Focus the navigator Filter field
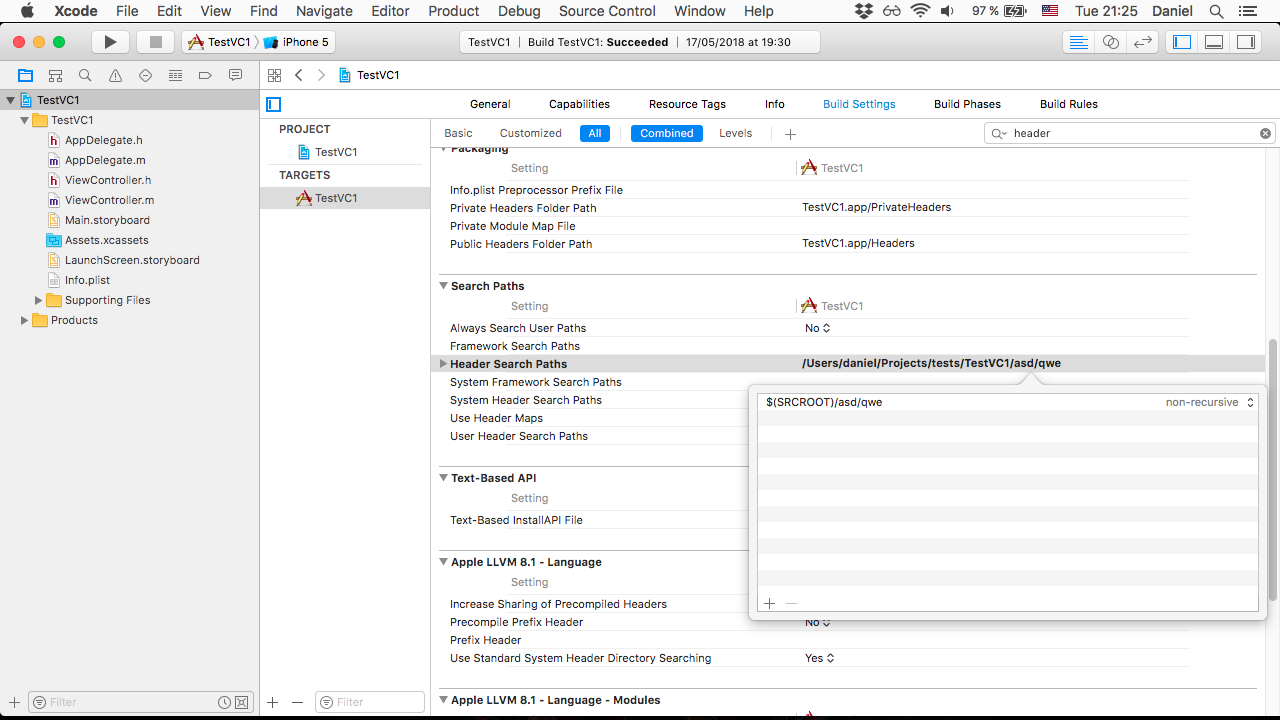 pos(140,702)
